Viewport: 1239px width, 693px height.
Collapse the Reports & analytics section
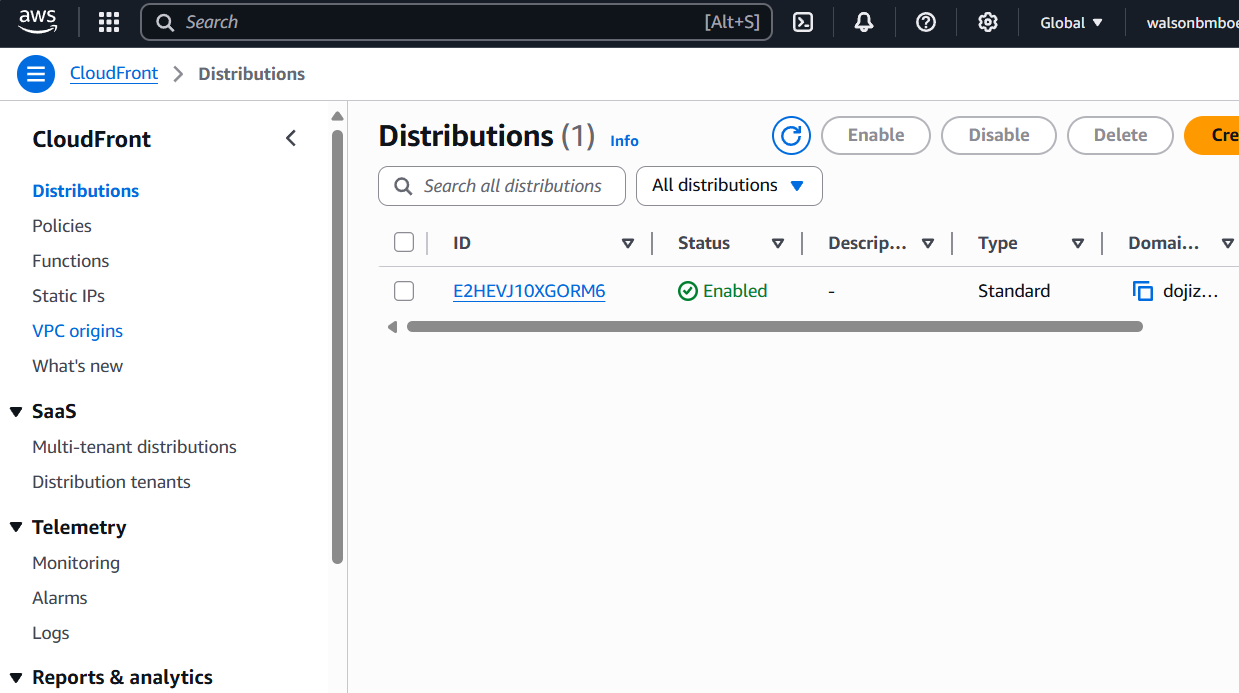(16, 678)
